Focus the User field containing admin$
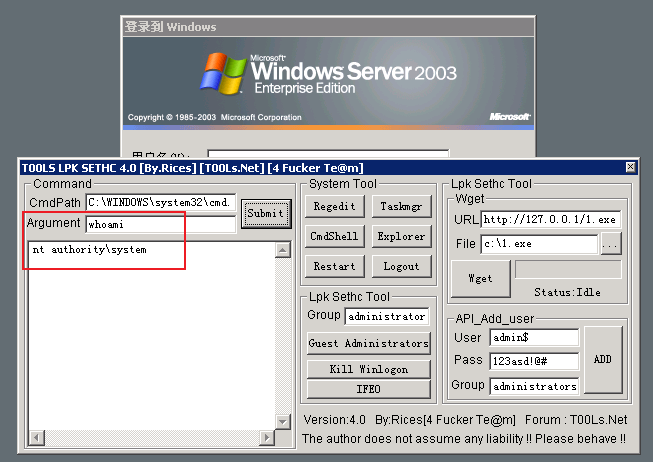 pyautogui.click(x=534, y=337)
